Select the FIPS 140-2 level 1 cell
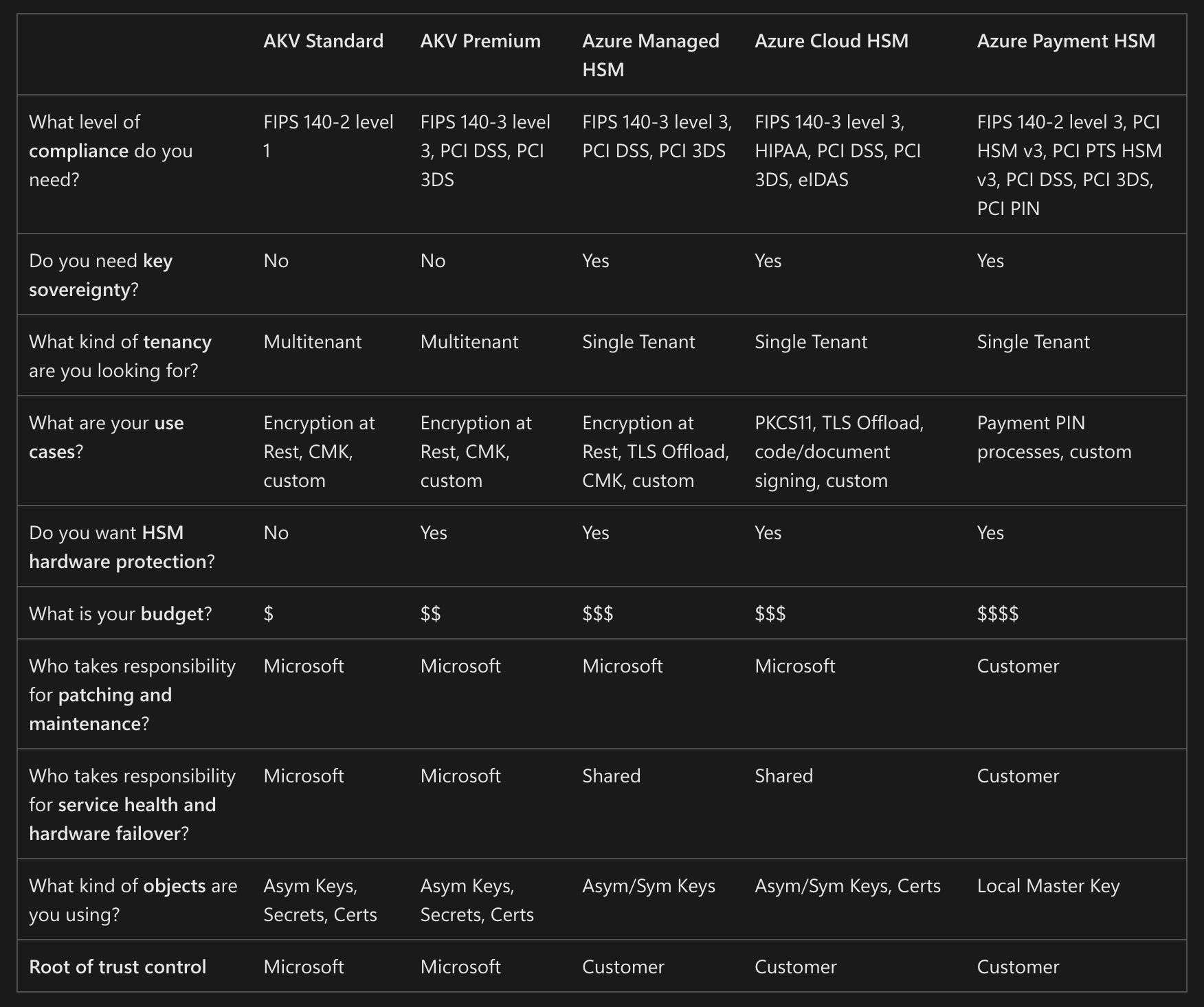The width and height of the screenshot is (1204, 1007). [x=328, y=136]
